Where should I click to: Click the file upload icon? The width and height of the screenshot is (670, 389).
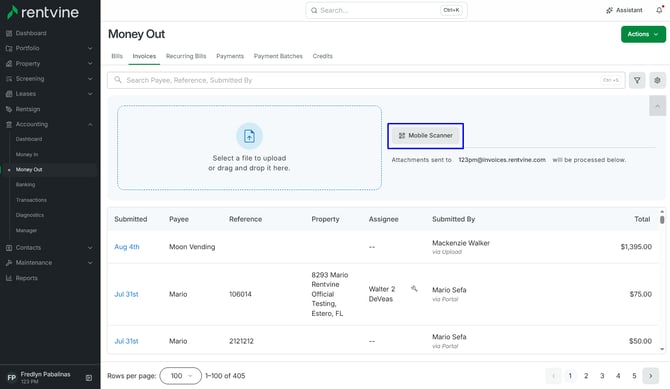(x=250, y=136)
